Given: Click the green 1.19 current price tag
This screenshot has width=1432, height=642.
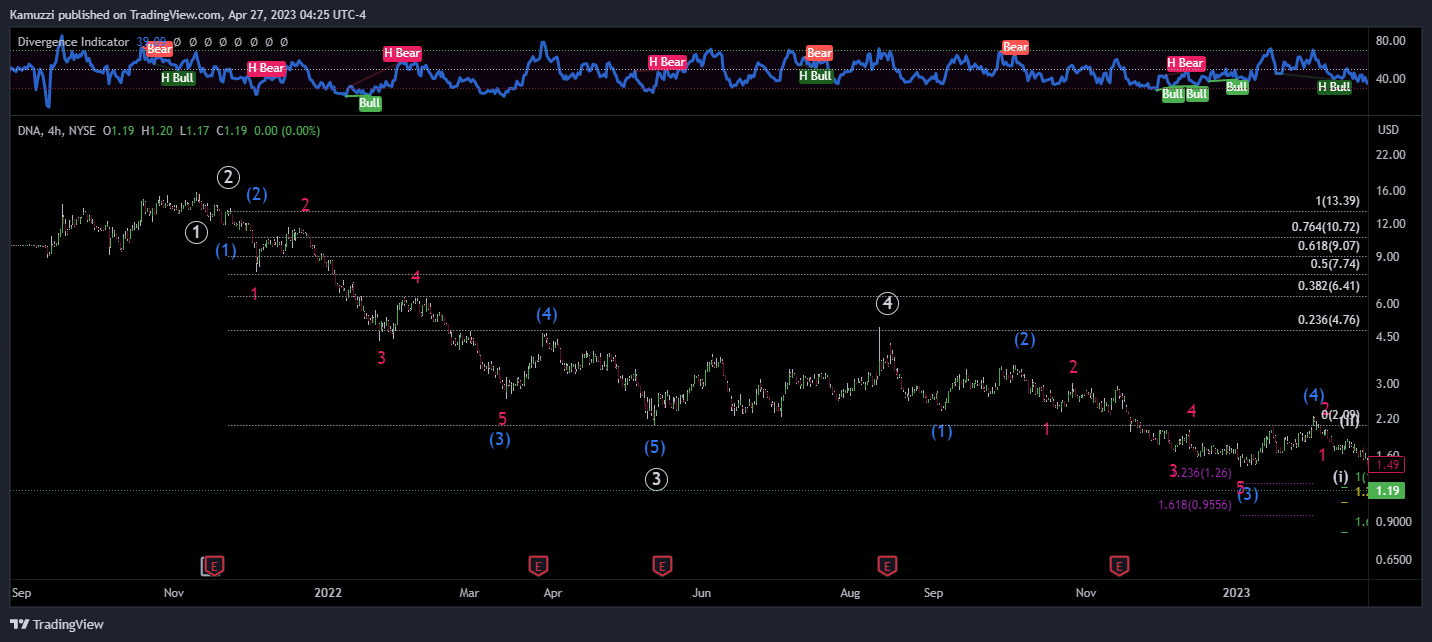Looking at the screenshot, I should pos(1388,490).
